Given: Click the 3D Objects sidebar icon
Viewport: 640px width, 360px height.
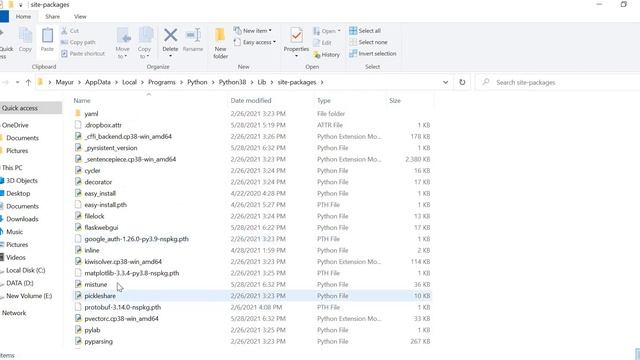Looking at the screenshot, I should pos(2,180).
